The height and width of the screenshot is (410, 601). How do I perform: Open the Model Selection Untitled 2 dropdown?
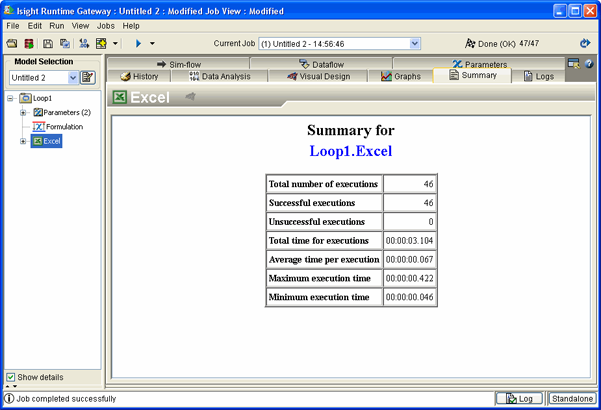[73, 78]
